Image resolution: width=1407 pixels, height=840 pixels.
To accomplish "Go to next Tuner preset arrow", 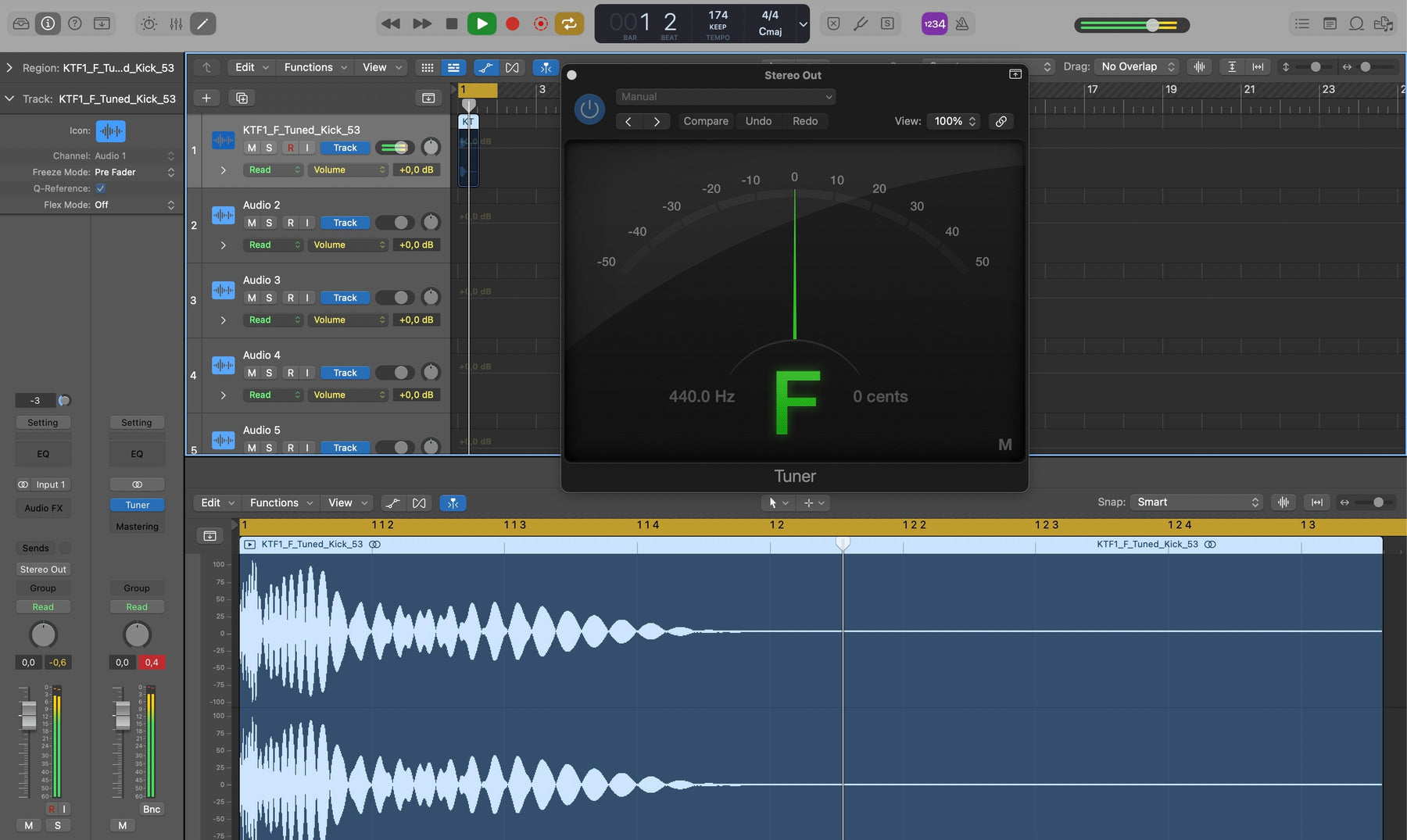I will click(x=657, y=121).
